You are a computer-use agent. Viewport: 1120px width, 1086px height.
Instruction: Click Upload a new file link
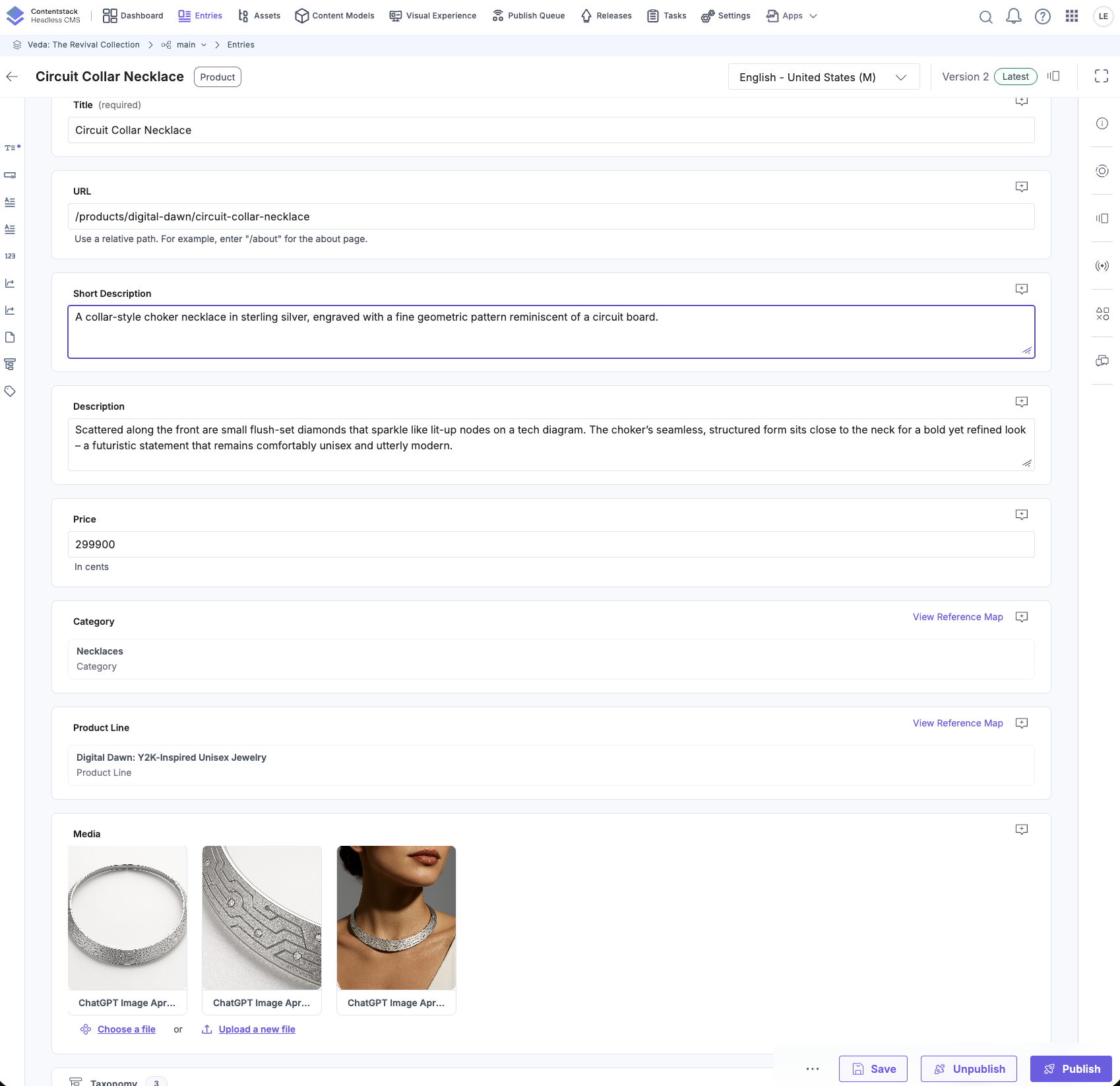[257, 1029]
